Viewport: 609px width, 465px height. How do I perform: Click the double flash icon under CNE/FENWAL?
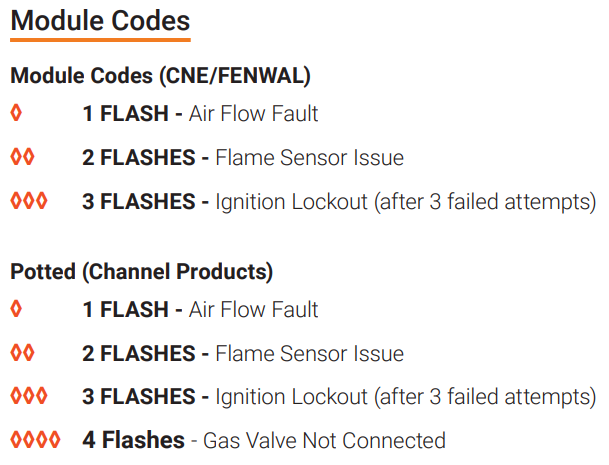(x=22, y=157)
